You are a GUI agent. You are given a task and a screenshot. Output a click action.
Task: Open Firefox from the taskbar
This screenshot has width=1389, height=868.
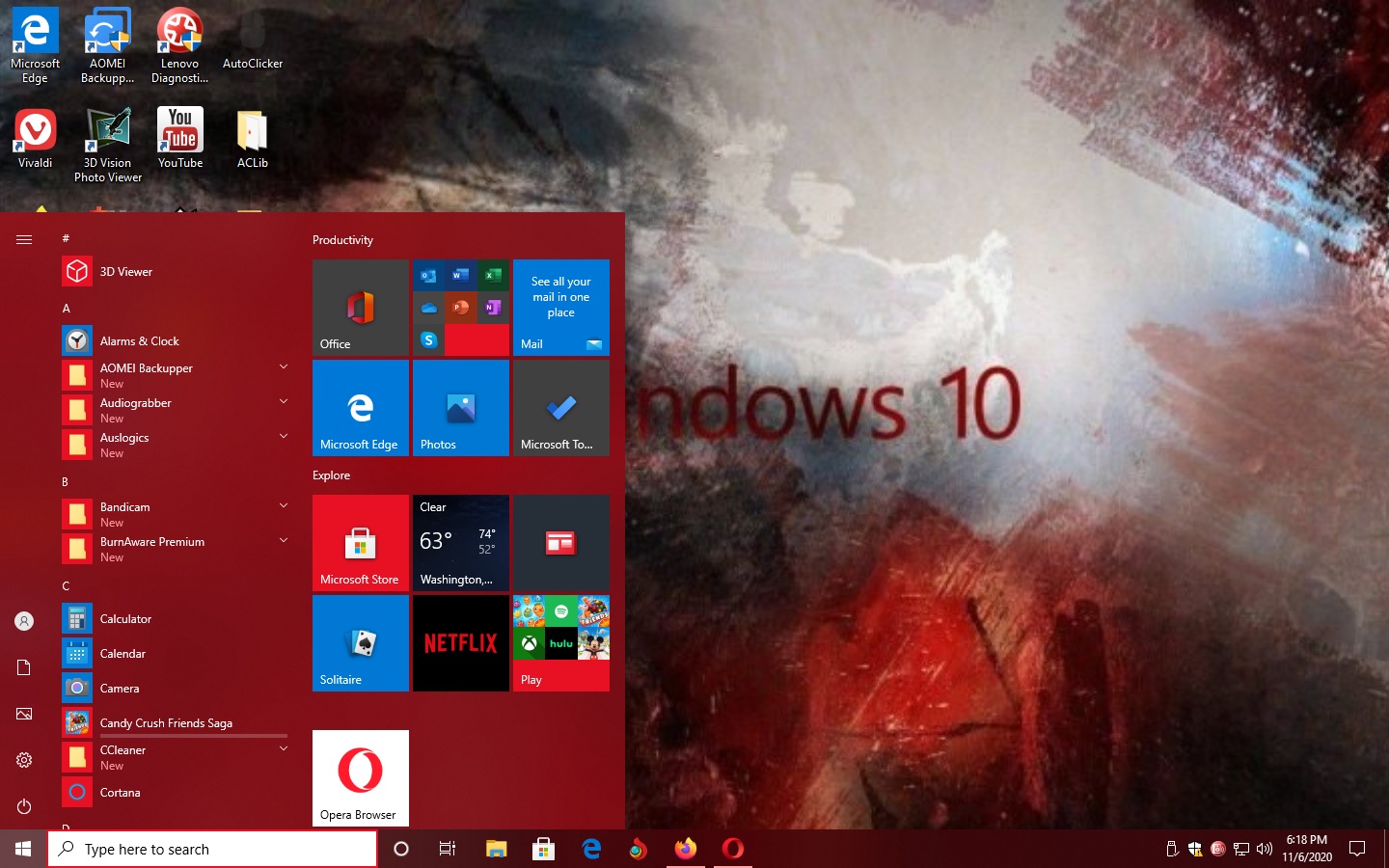pos(686,849)
